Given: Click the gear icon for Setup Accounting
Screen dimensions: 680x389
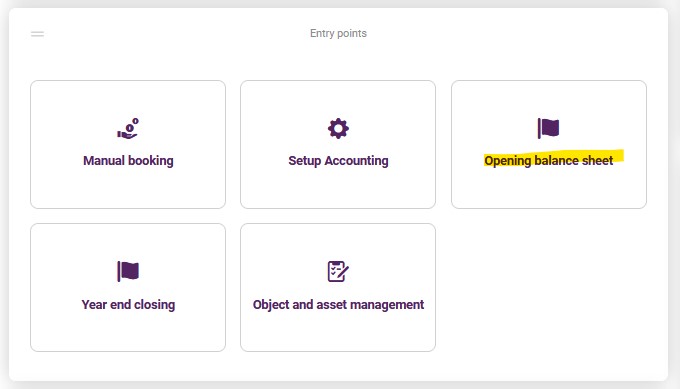Looking at the screenshot, I should [338, 128].
